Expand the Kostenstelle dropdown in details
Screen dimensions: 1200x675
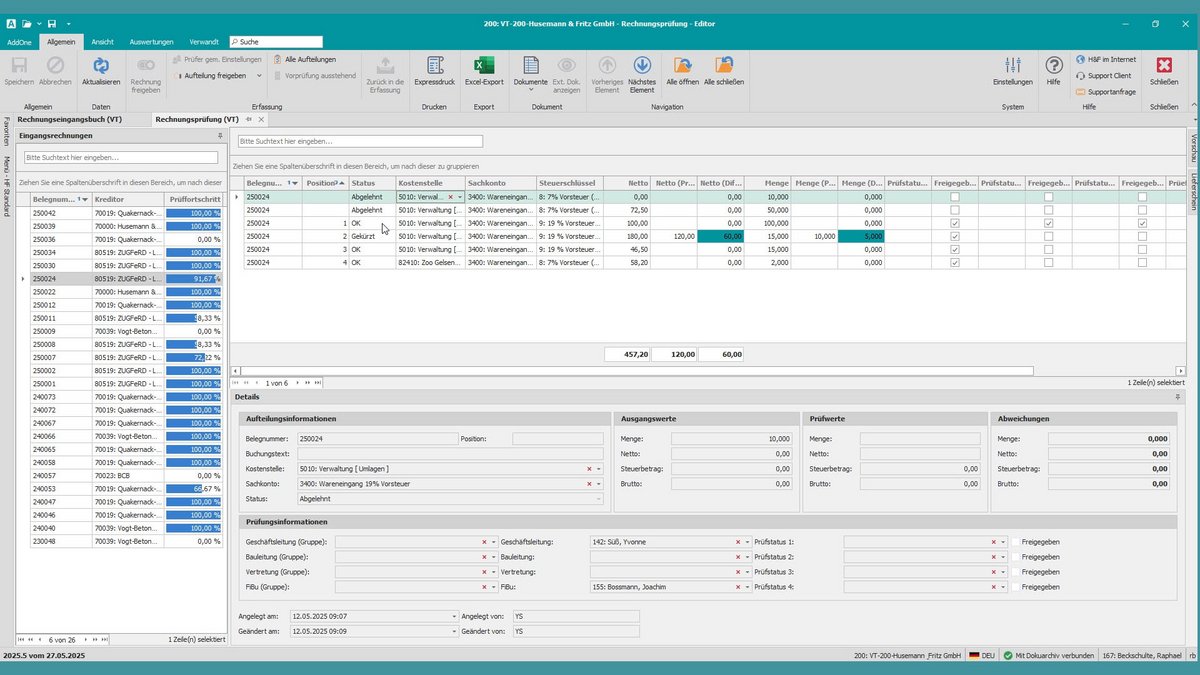(x=599, y=469)
